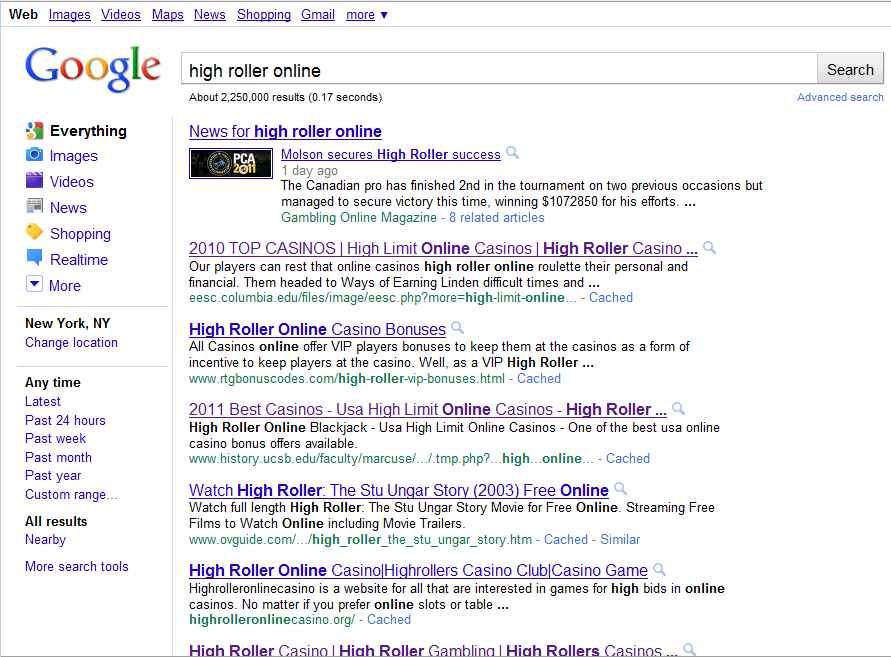Viewport: 891px width, 657px height.
Task: Open the more dropdown in top navigation
Action: (367, 15)
